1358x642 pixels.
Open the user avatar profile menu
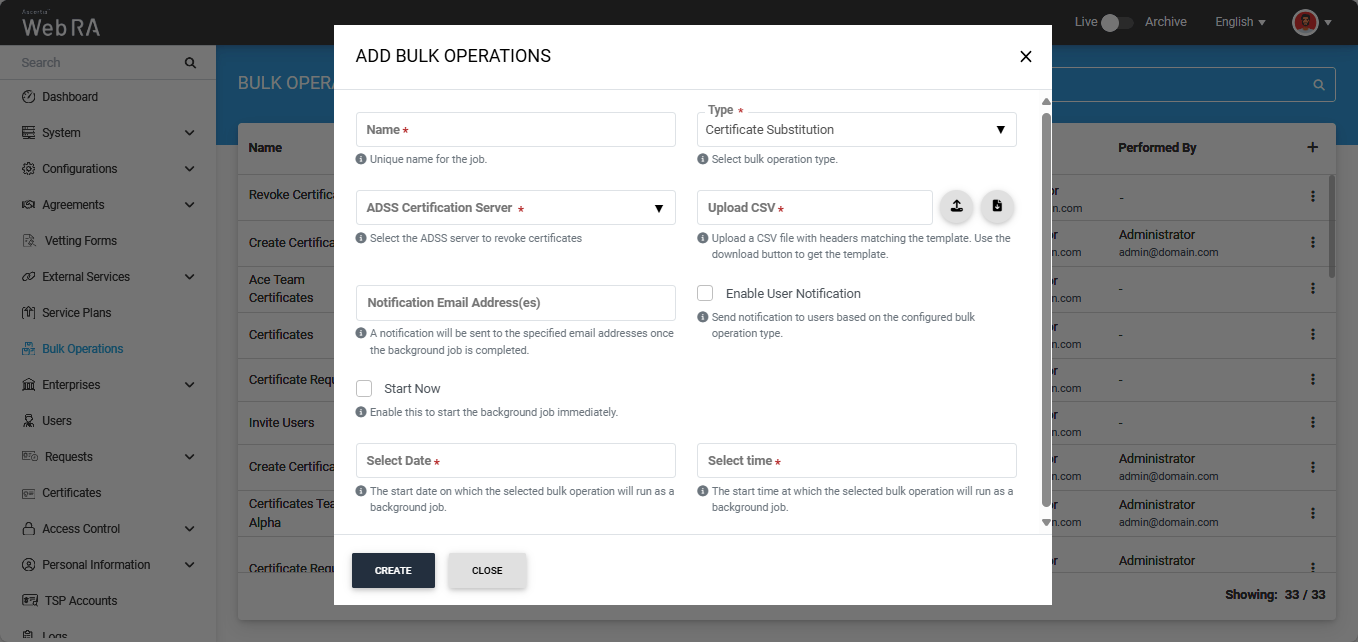tap(1305, 22)
